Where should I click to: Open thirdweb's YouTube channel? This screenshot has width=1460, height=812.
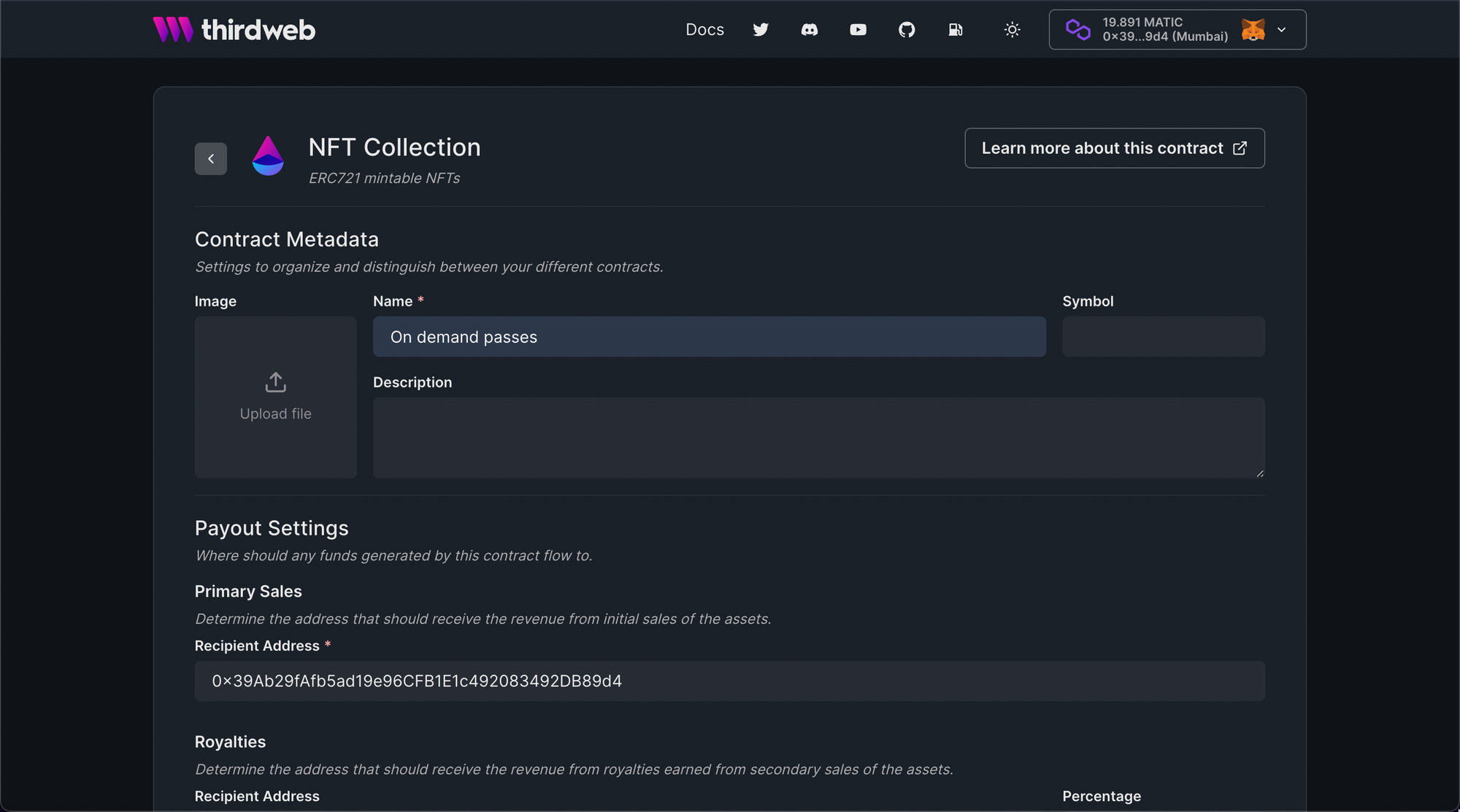(x=858, y=29)
